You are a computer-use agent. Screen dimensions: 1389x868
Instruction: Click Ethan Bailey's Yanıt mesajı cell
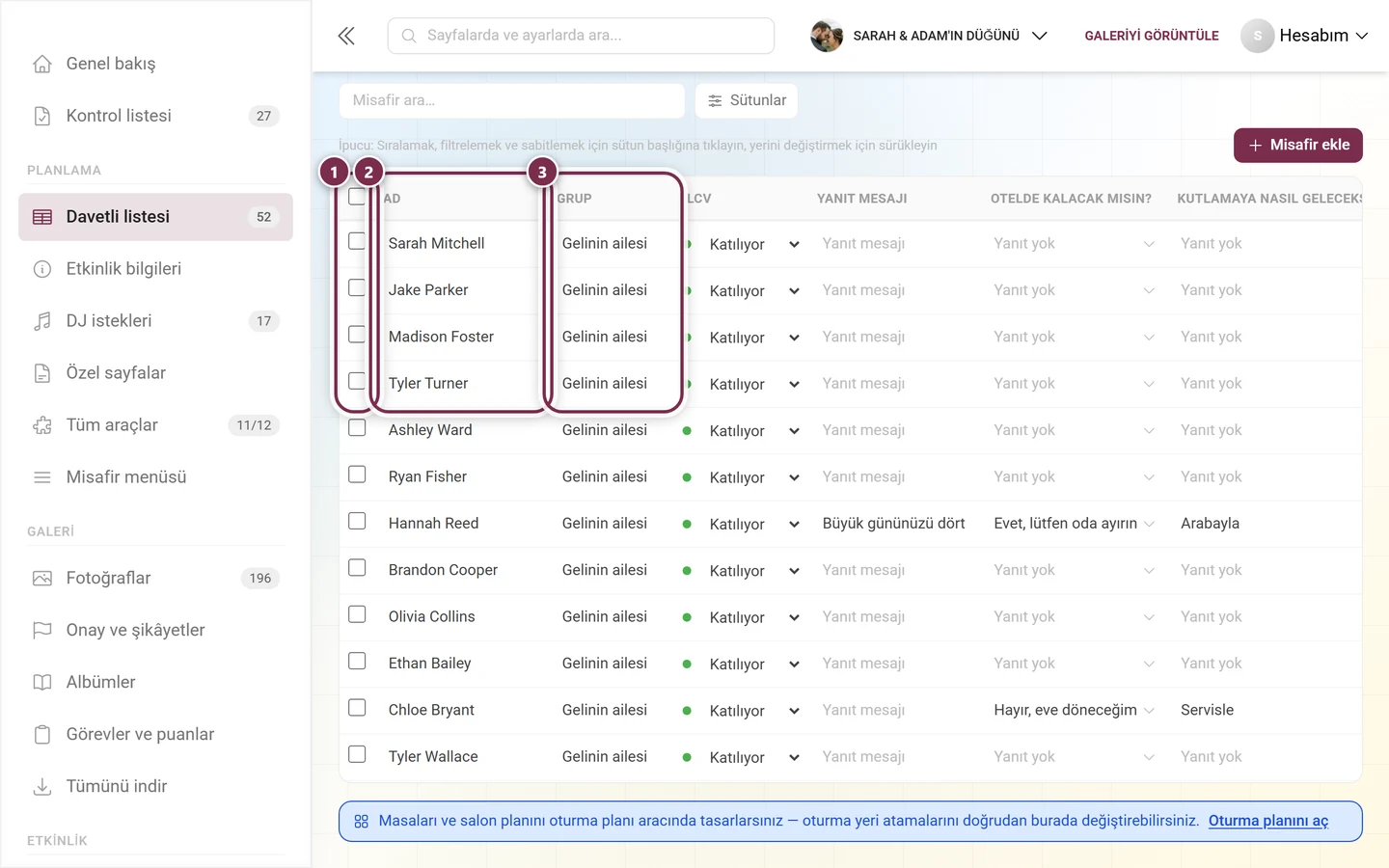(863, 664)
